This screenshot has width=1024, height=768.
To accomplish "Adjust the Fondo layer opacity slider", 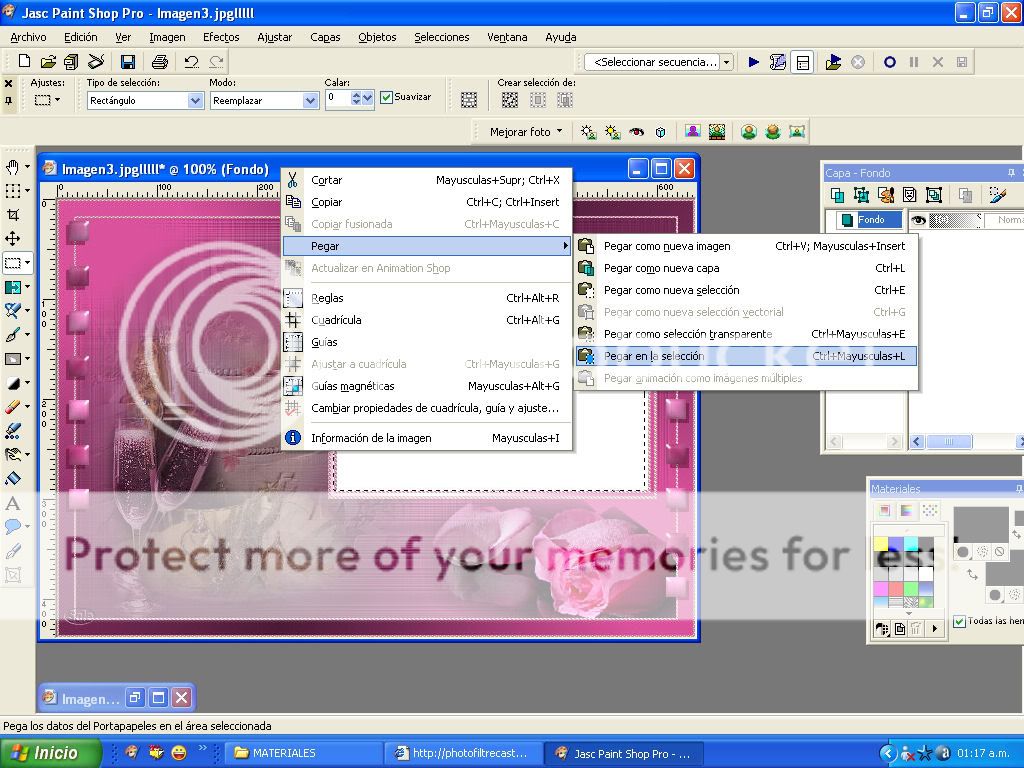I will tap(955, 220).
